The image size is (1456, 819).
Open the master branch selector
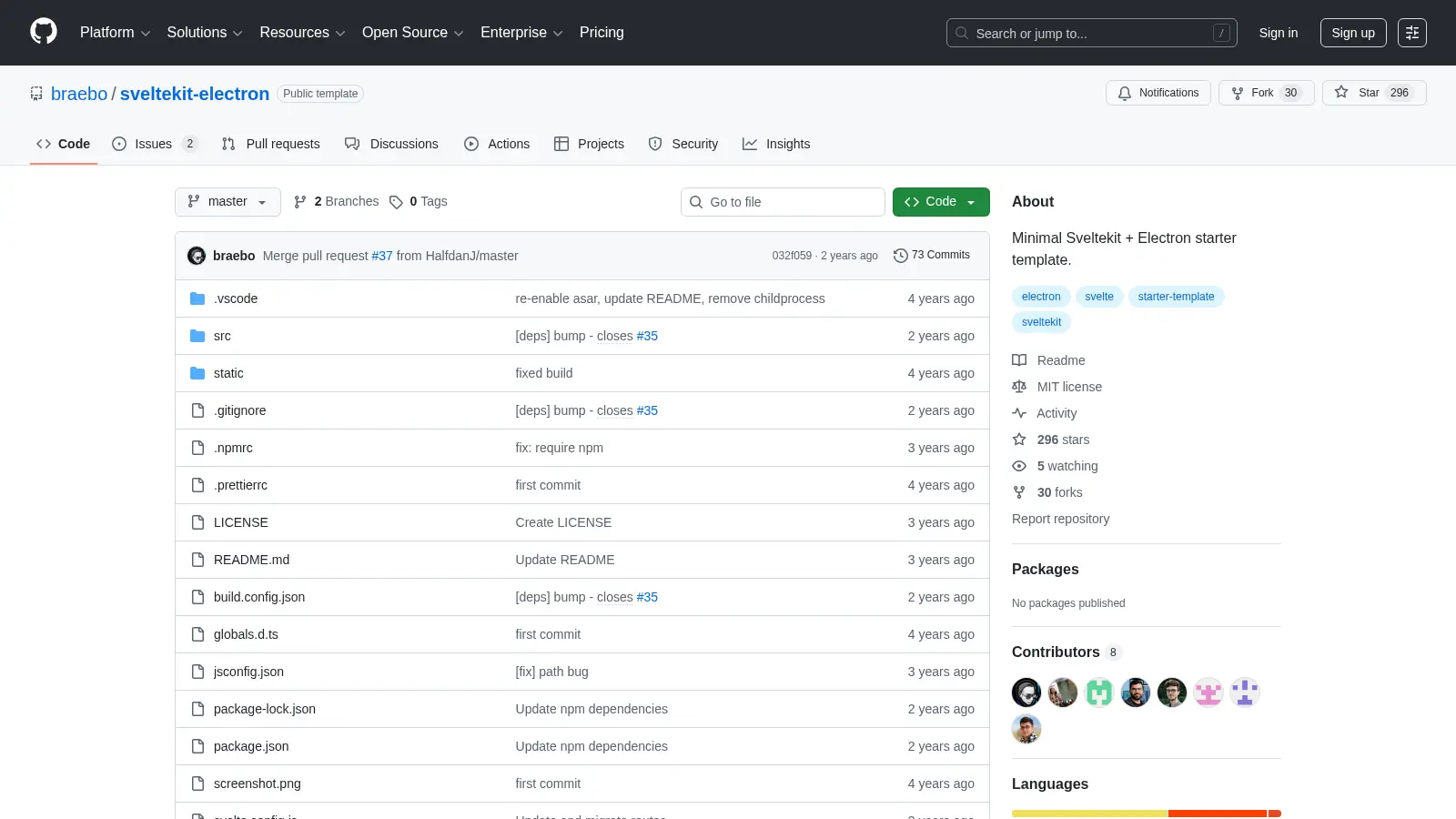pyautogui.click(x=227, y=202)
